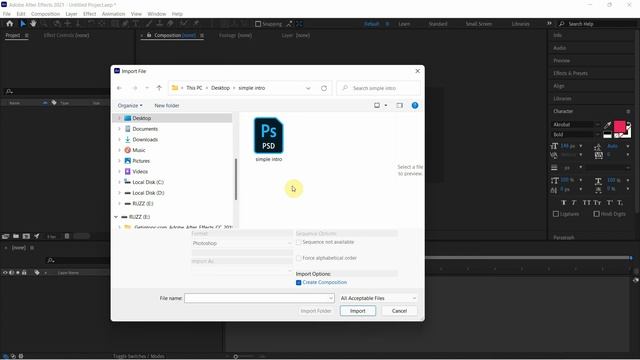Click the File name input field
This screenshot has width=640, height=360.
pyautogui.click(x=256, y=298)
